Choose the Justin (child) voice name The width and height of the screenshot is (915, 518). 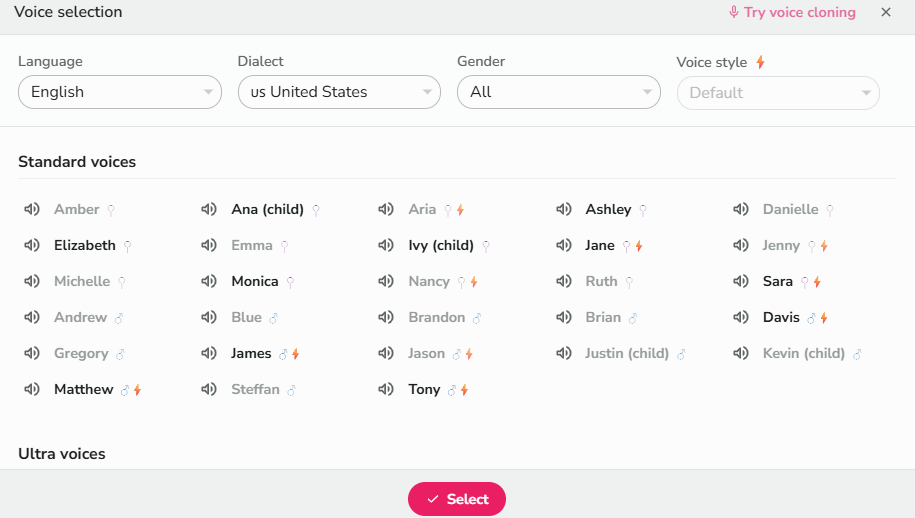[x=627, y=354]
